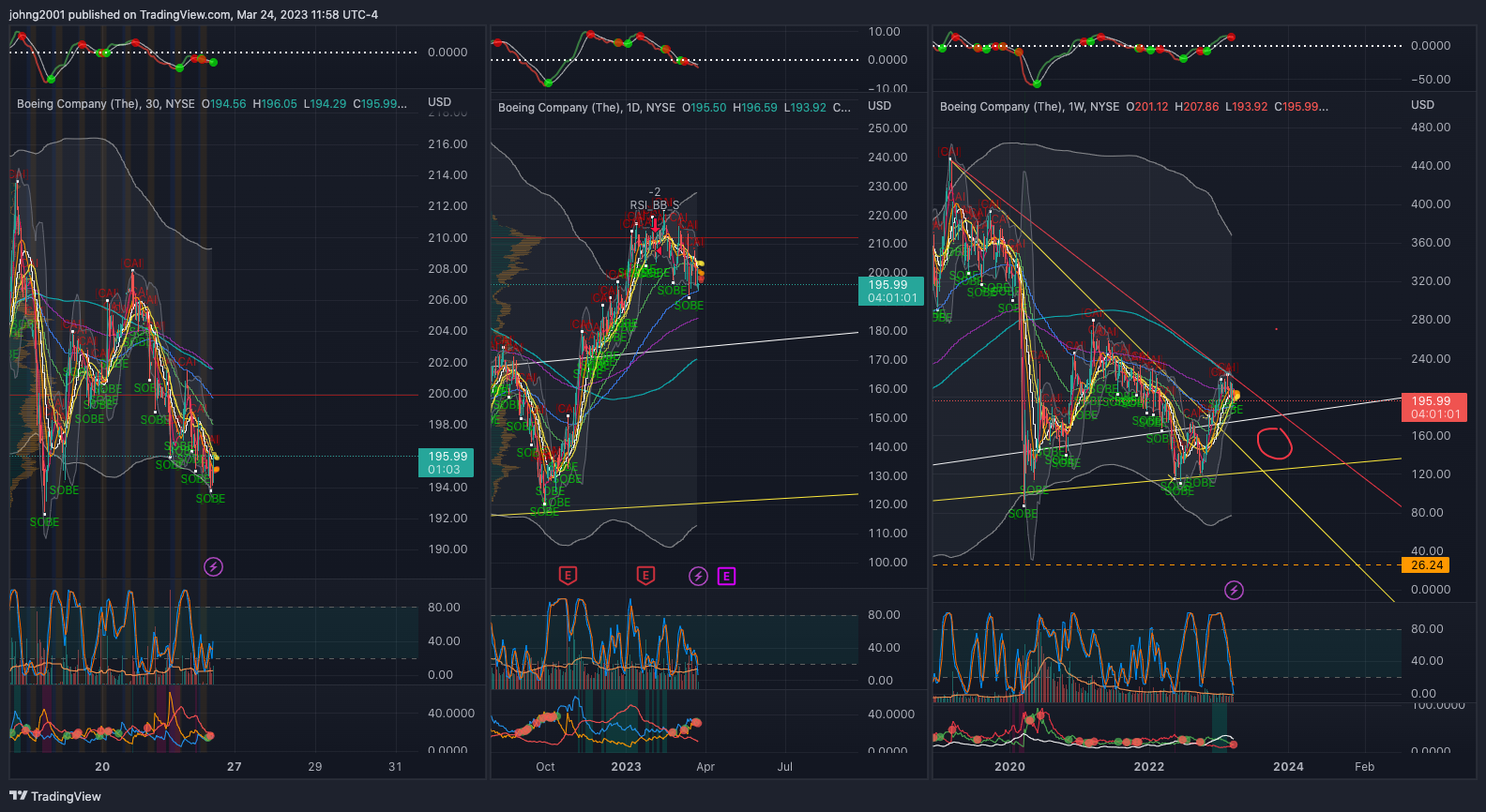Image resolution: width=1486 pixels, height=812 pixels.
Task: Click the Oct label on the daily time axis
Action: click(x=545, y=767)
